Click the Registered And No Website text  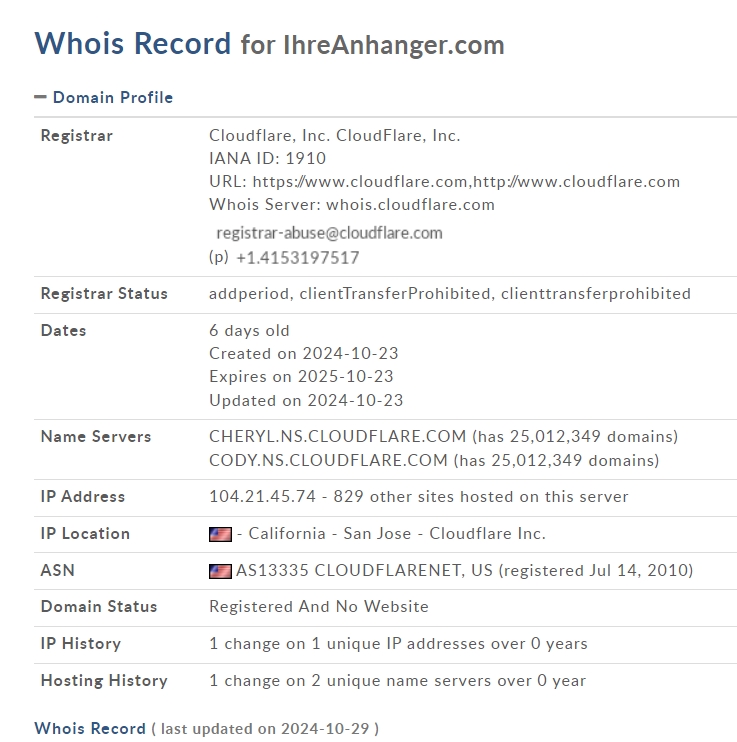[319, 607]
